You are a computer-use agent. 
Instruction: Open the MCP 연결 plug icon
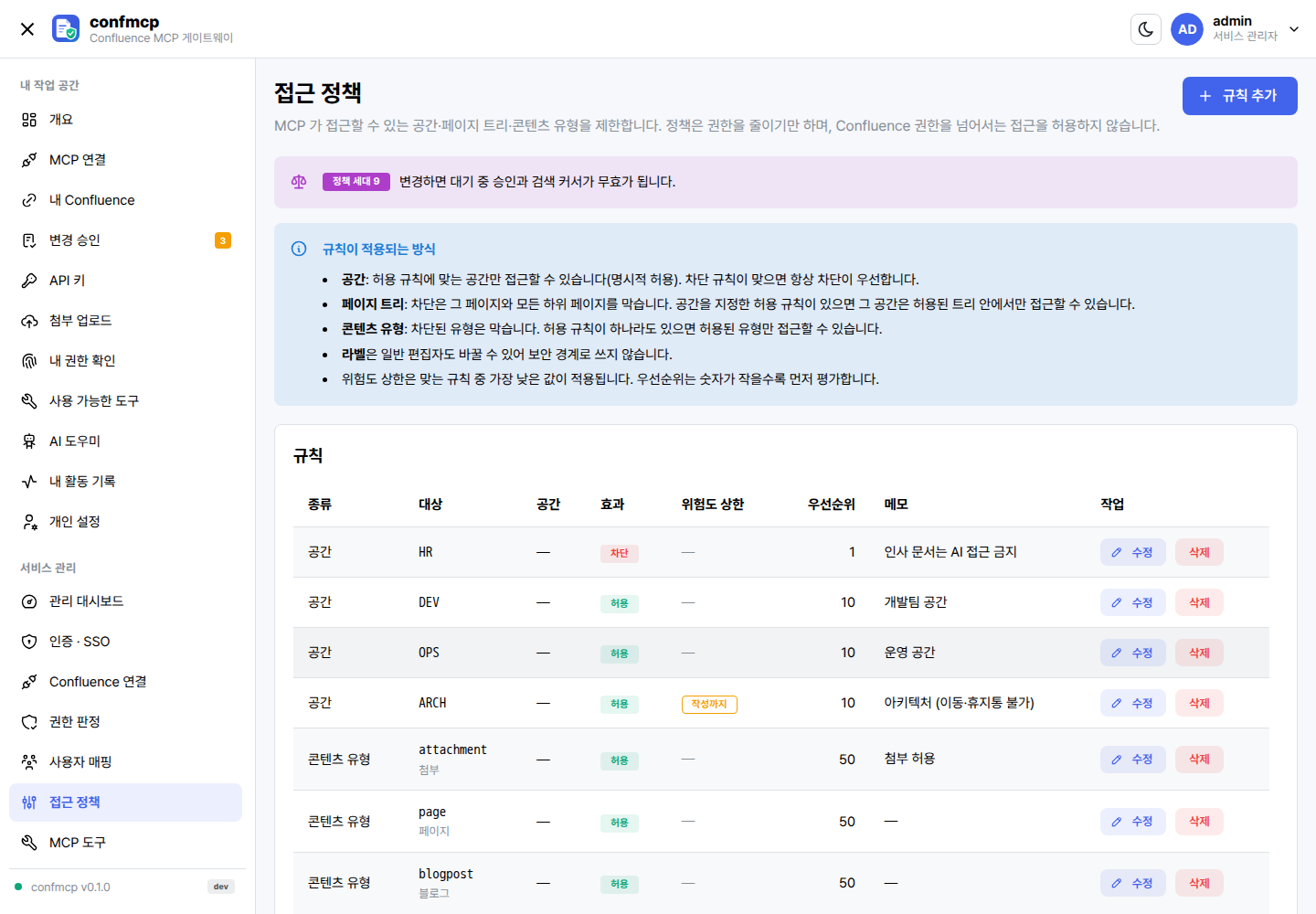pyautogui.click(x=29, y=160)
